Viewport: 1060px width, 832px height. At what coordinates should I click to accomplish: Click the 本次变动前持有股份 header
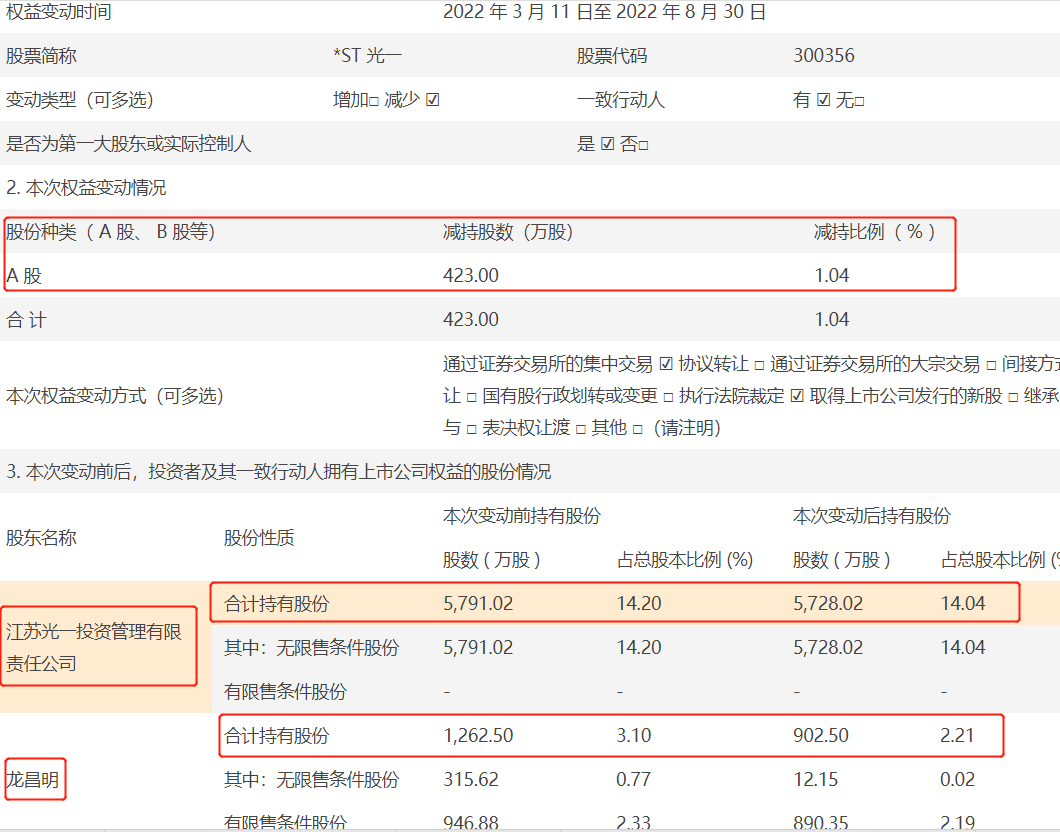point(522,516)
